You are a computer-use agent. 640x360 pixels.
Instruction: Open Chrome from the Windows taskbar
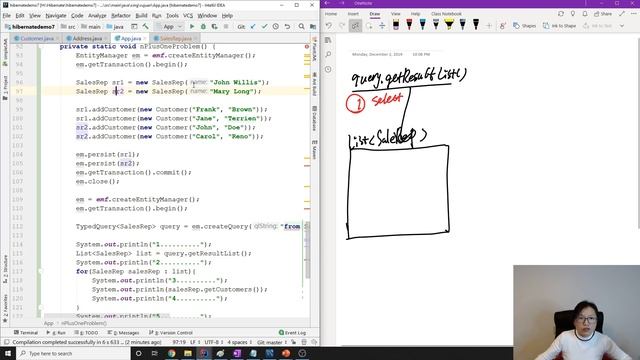(171, 353)
